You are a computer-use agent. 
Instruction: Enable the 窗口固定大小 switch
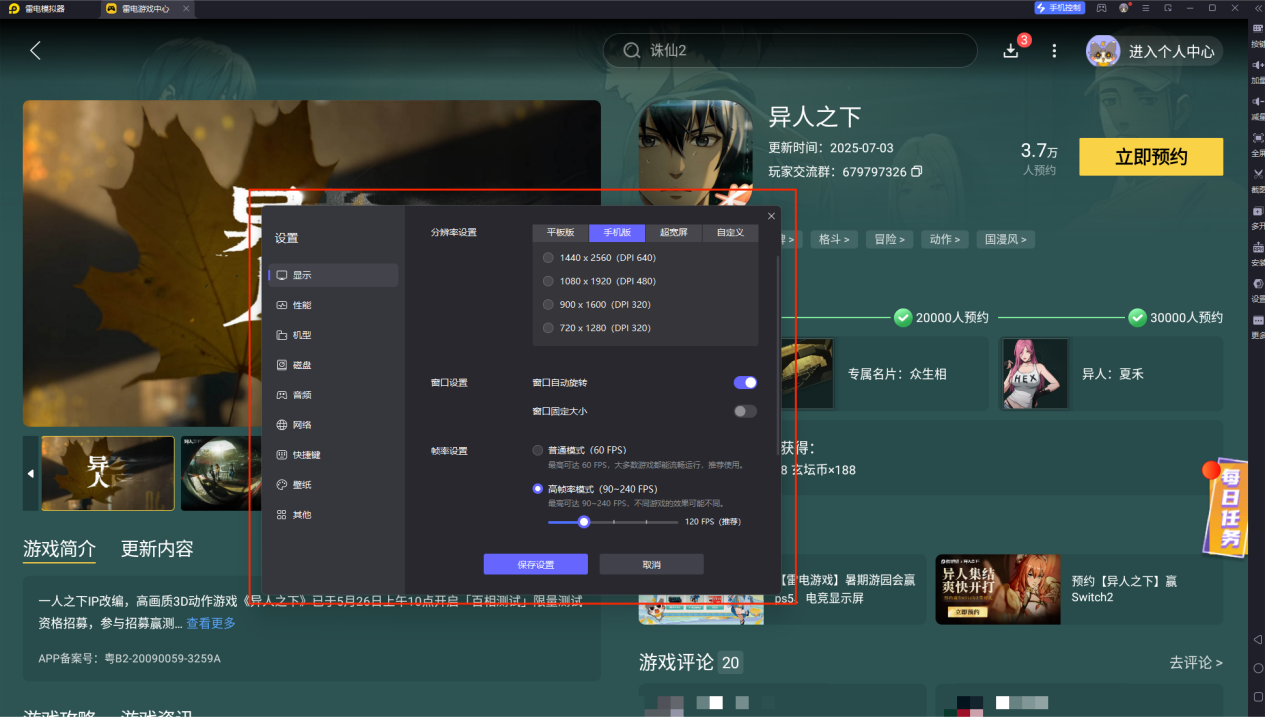[x=745, y=411]
